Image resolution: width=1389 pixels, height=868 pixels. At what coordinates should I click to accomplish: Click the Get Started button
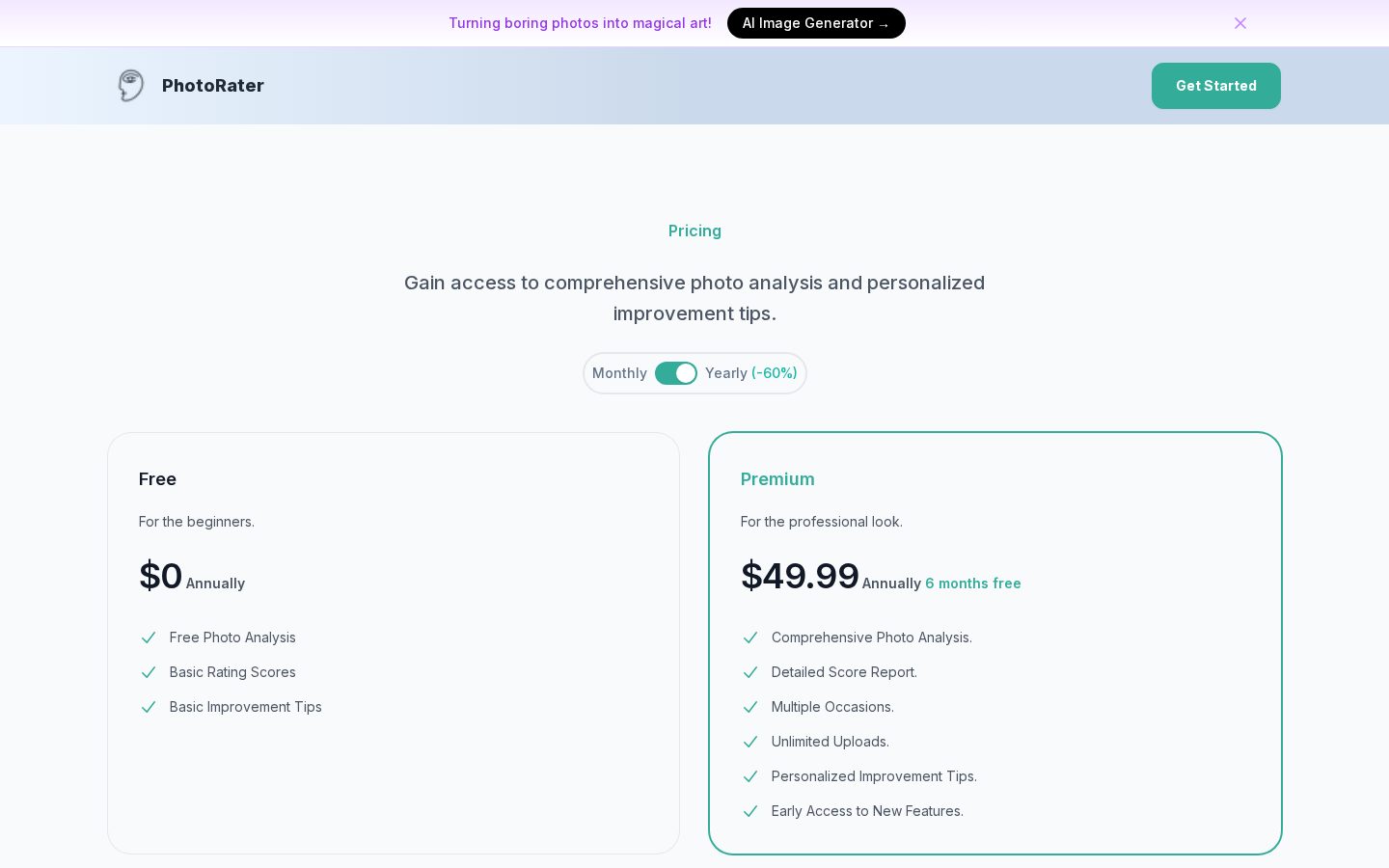(x=1215, y=86)
